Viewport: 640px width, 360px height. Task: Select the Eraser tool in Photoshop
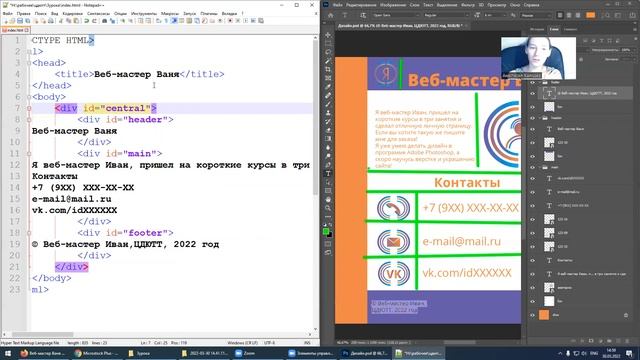tap(328, 130)
